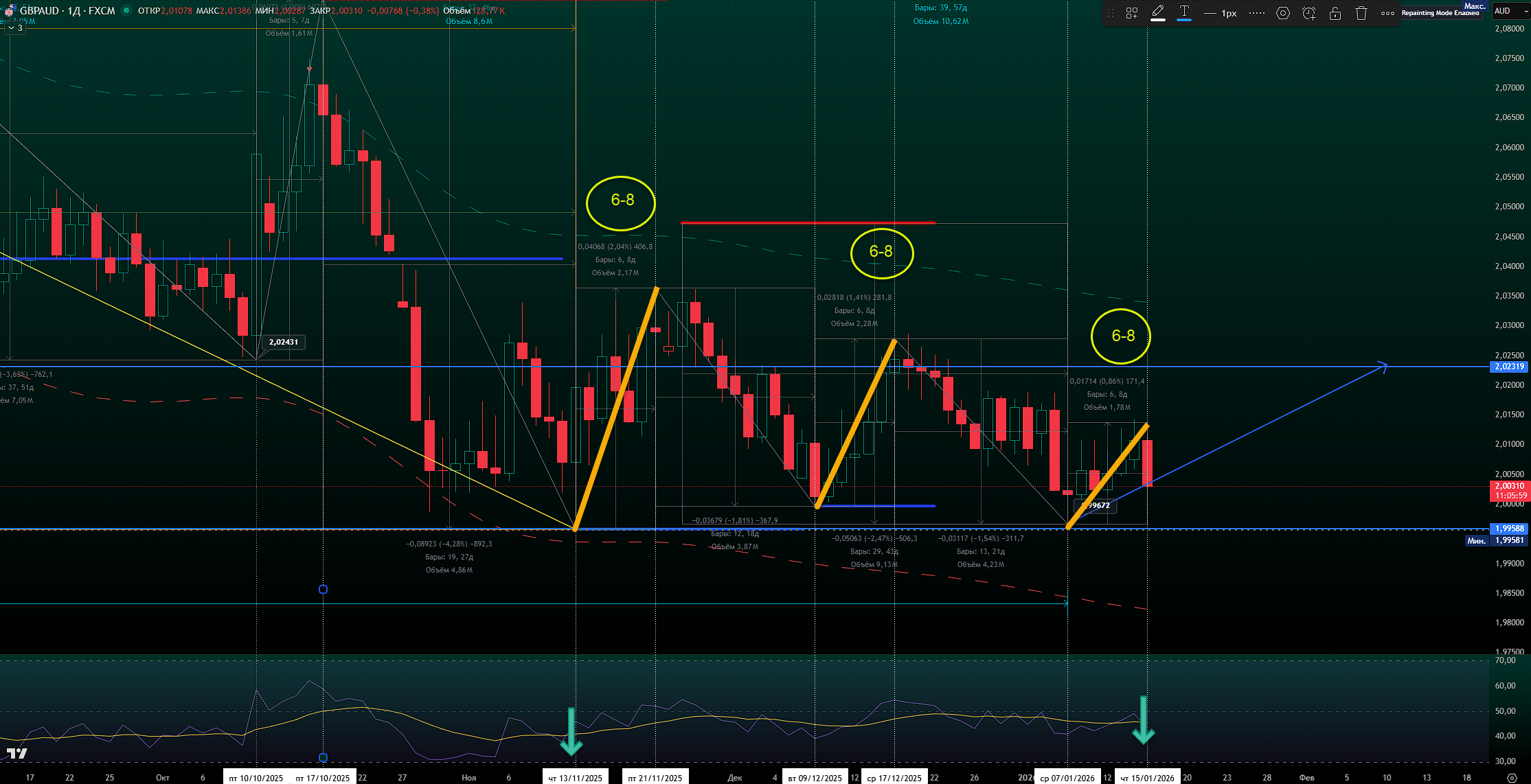
Task: Delete drawing with trash icon
Action: tap(1361, 13)
